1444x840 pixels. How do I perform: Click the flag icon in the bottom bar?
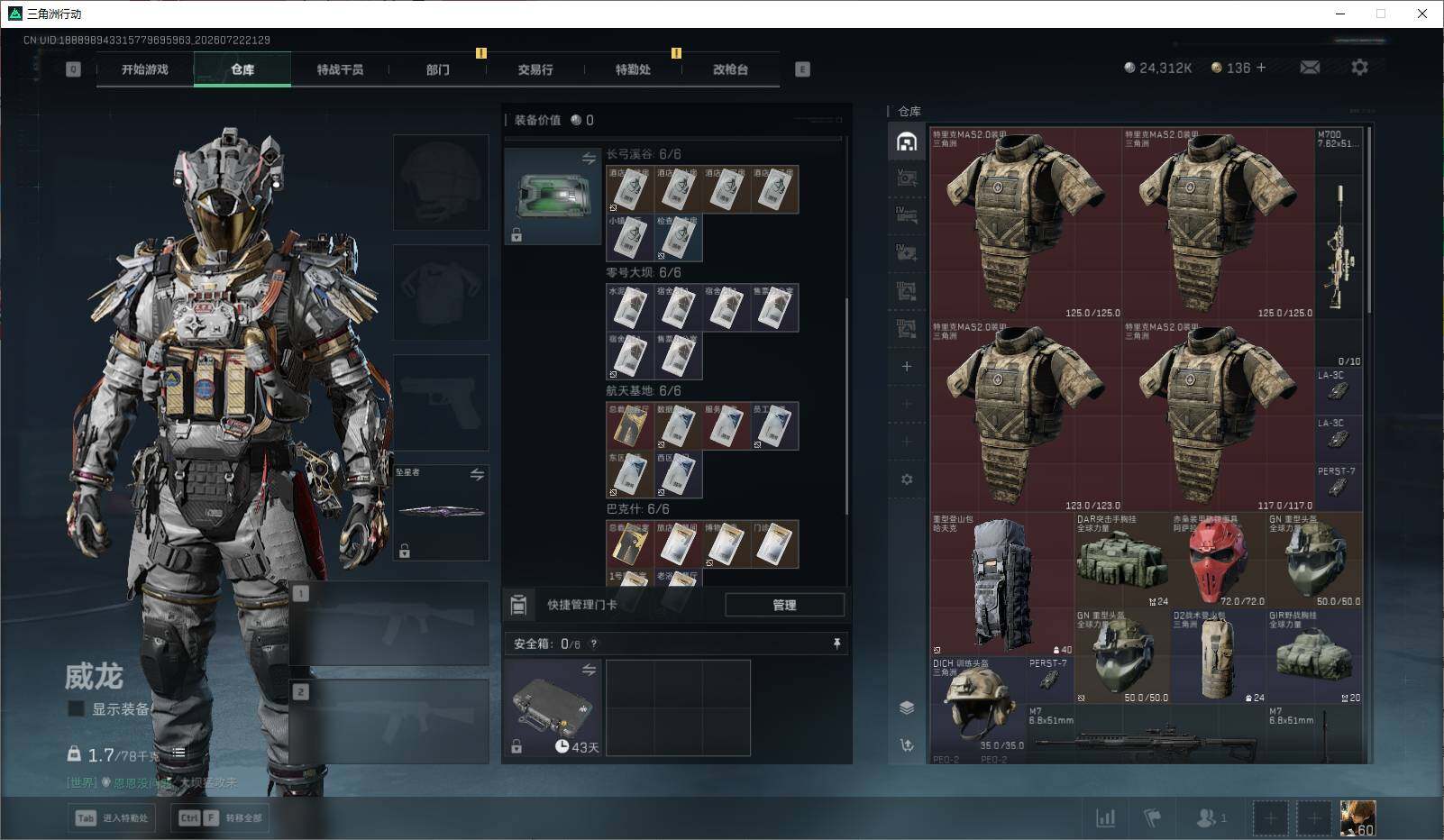pos(1152,817)
